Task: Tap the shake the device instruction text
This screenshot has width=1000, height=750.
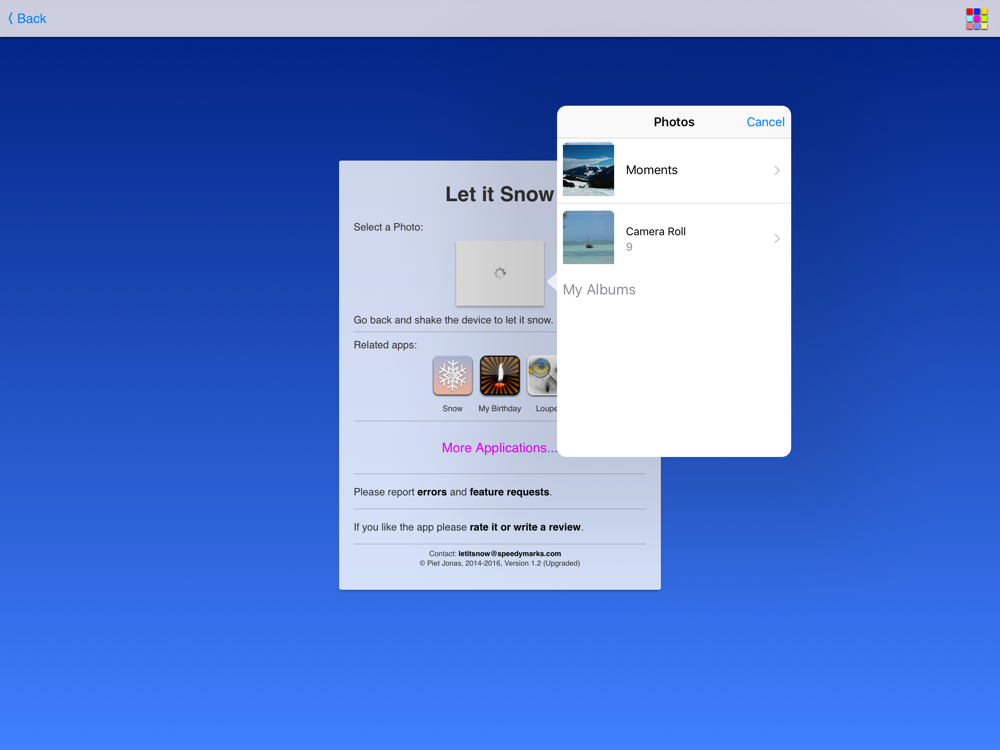Action: coord(453,320)
